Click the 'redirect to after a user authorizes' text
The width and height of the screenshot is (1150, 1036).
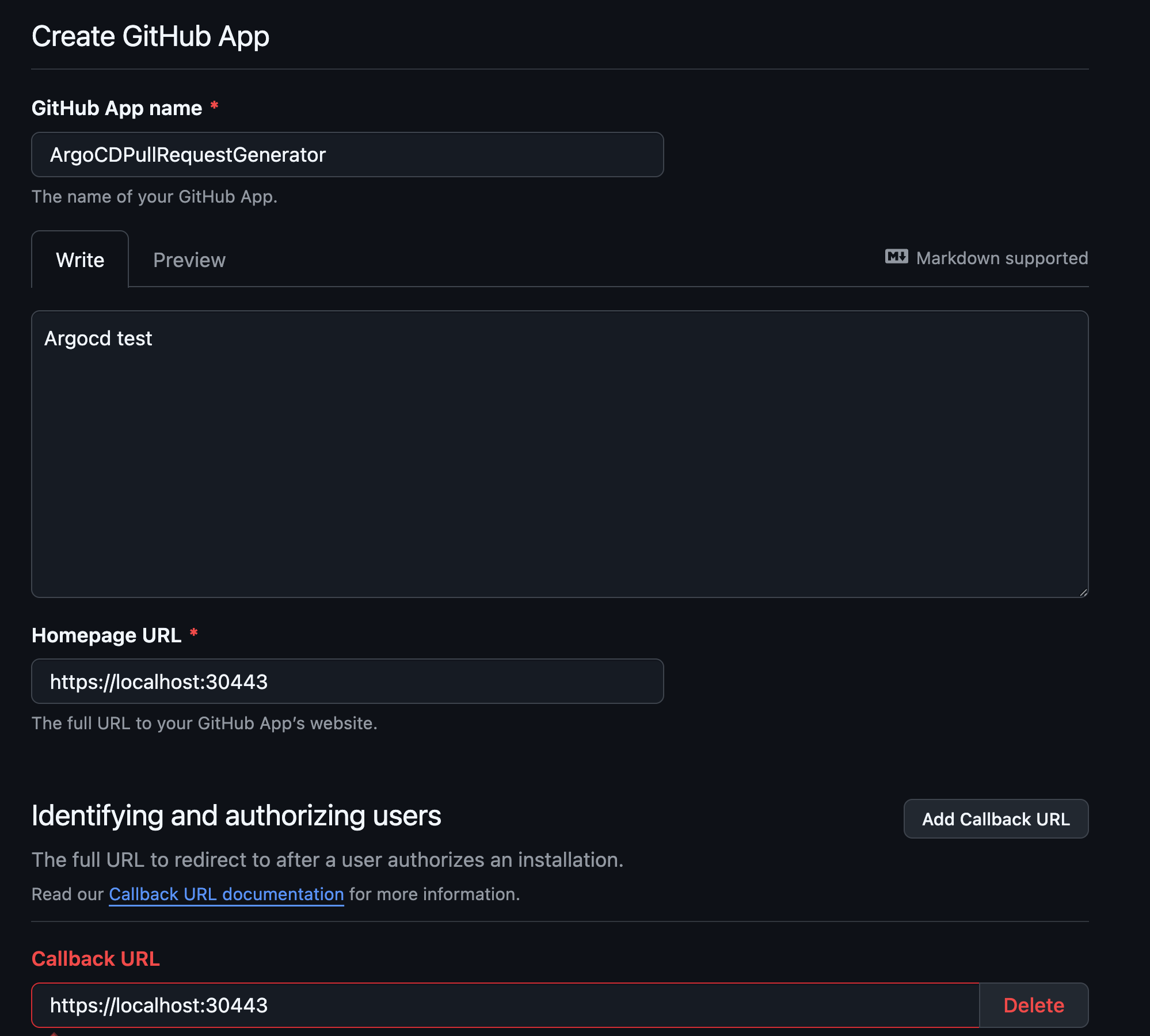[x=328, y=860]
